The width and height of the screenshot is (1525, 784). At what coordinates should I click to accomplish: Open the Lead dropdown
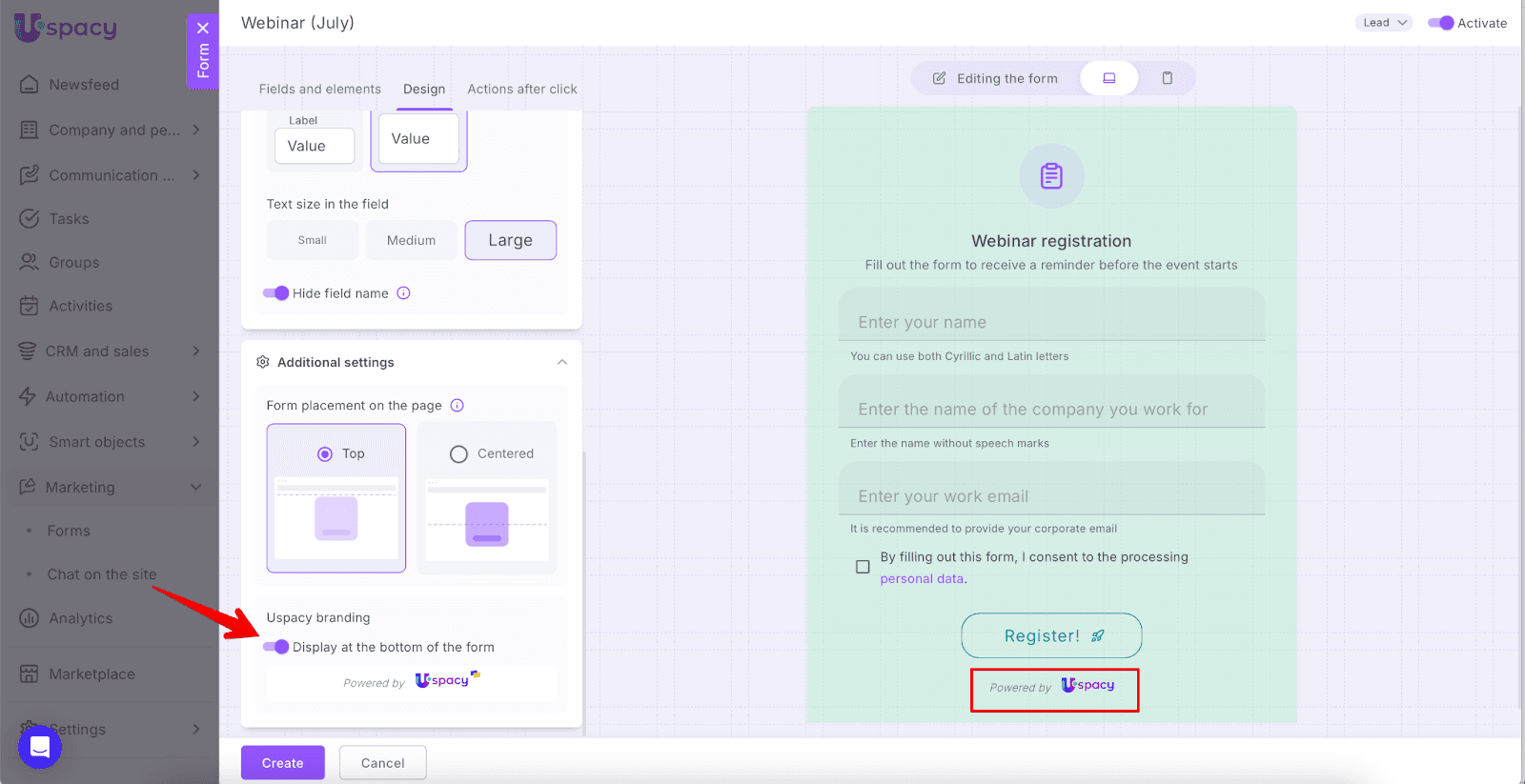[1384, 23]
